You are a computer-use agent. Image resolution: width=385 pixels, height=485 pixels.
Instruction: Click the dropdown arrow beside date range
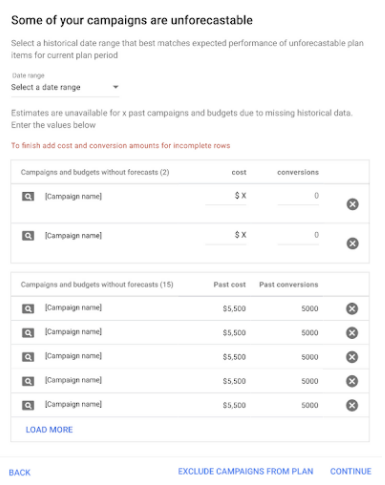[115, 87]
